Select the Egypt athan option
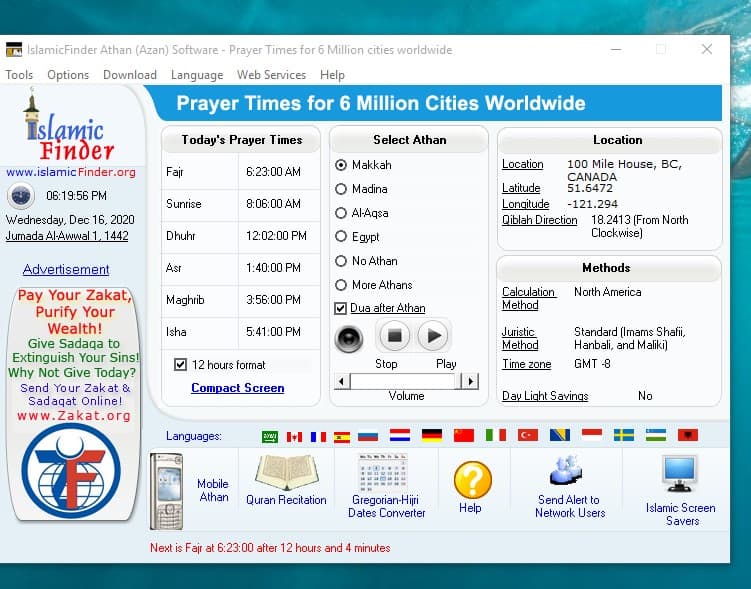This screenshot has height=589, width=751. [341, 237]
